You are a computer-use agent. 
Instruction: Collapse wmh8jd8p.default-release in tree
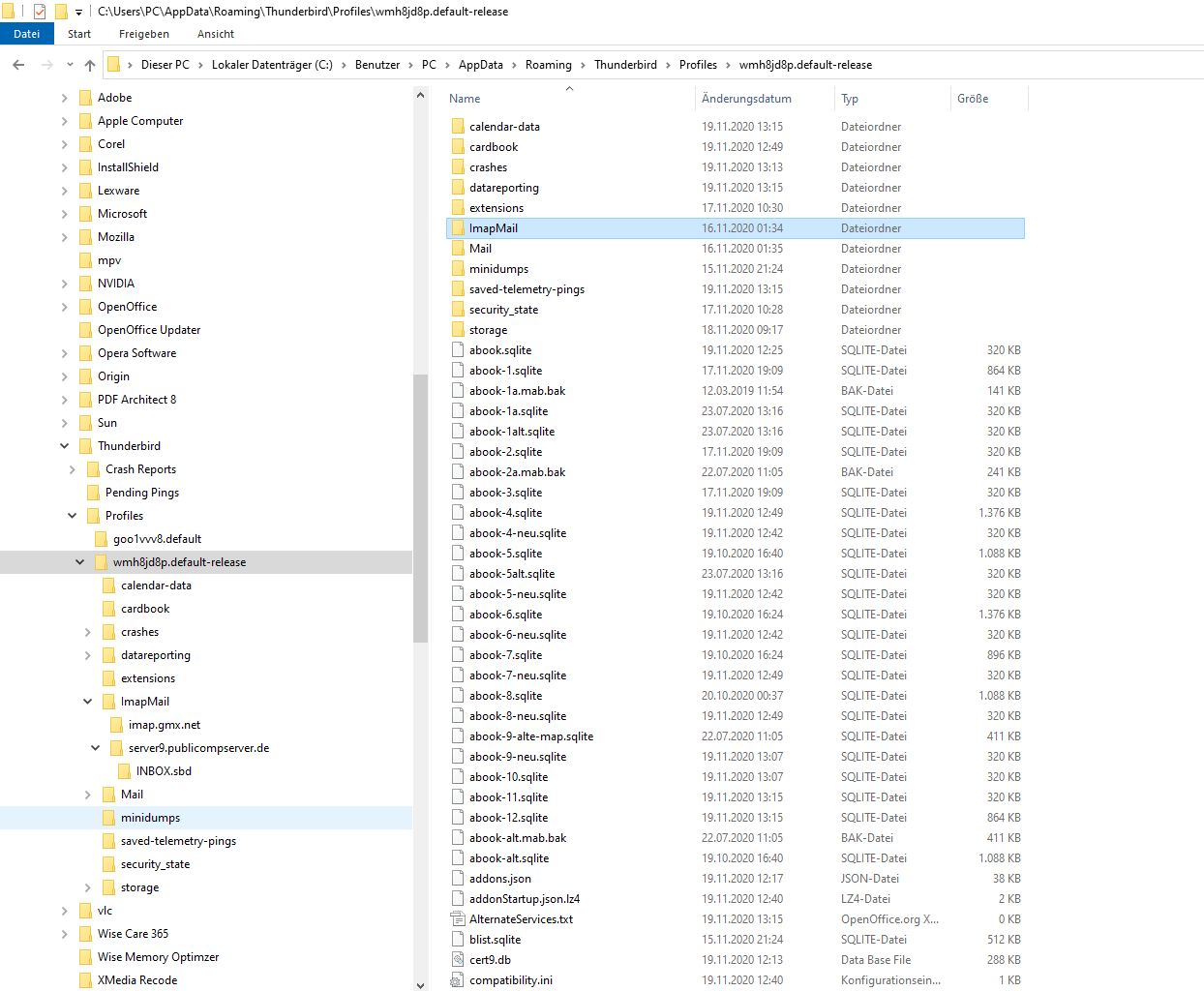coord(80,562)
